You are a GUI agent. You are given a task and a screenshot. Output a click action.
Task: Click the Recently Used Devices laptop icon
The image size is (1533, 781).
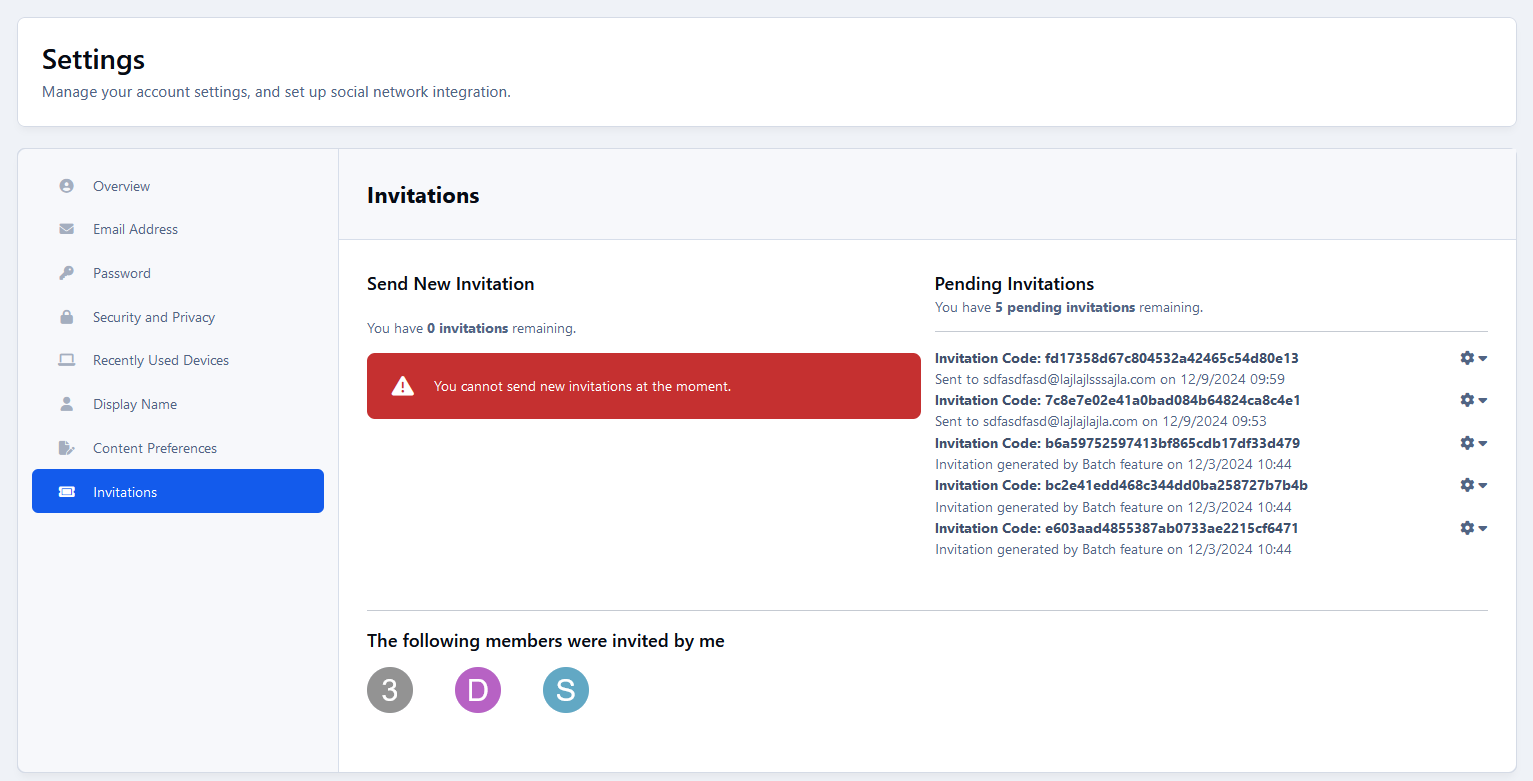point(65,360)
